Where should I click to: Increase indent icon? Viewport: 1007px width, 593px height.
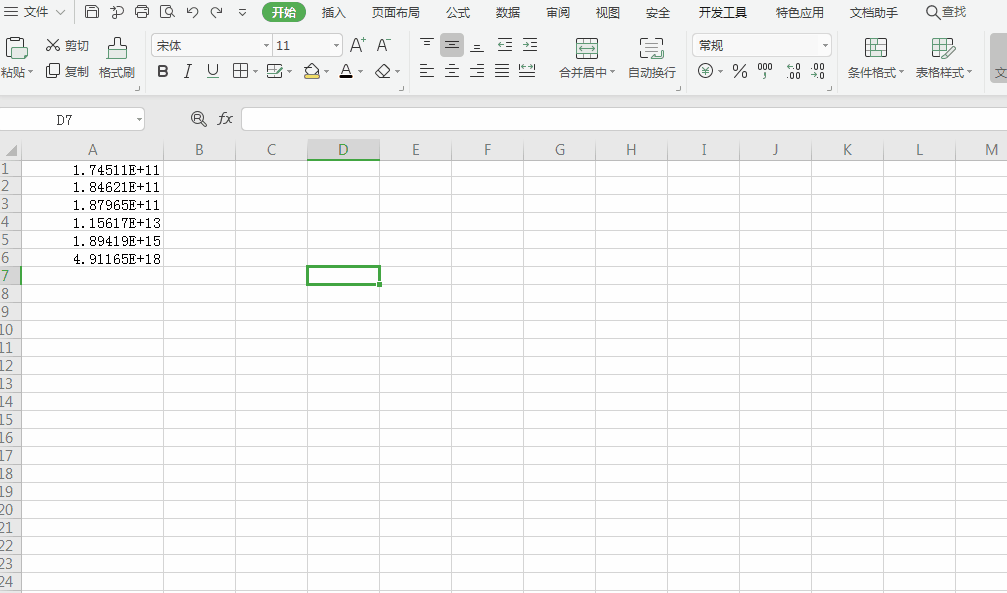pos(530,45)
